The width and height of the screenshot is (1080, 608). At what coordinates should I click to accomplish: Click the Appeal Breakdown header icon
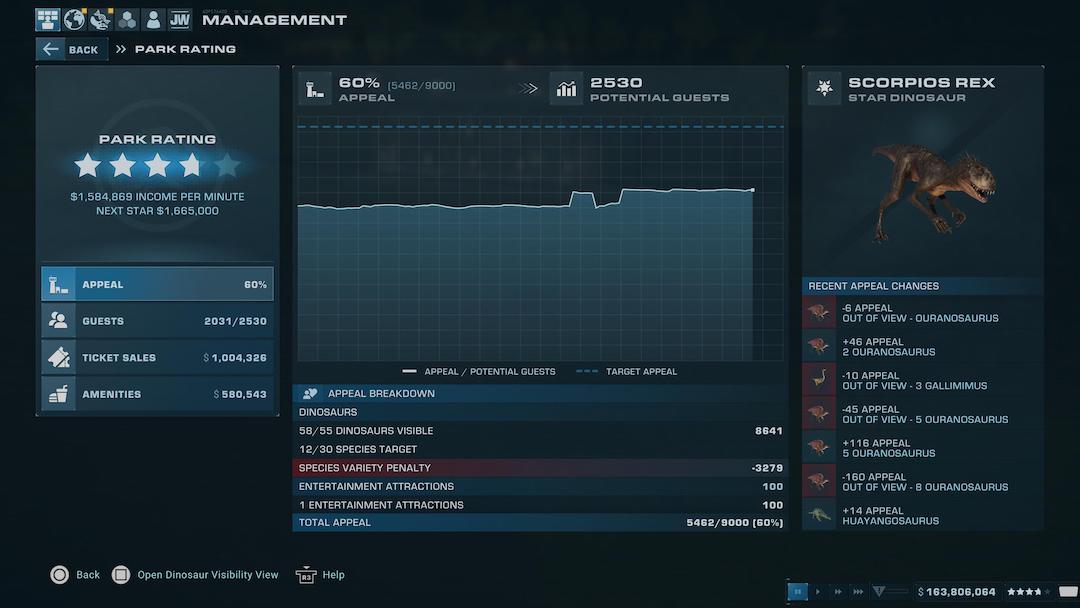(310, 393)
